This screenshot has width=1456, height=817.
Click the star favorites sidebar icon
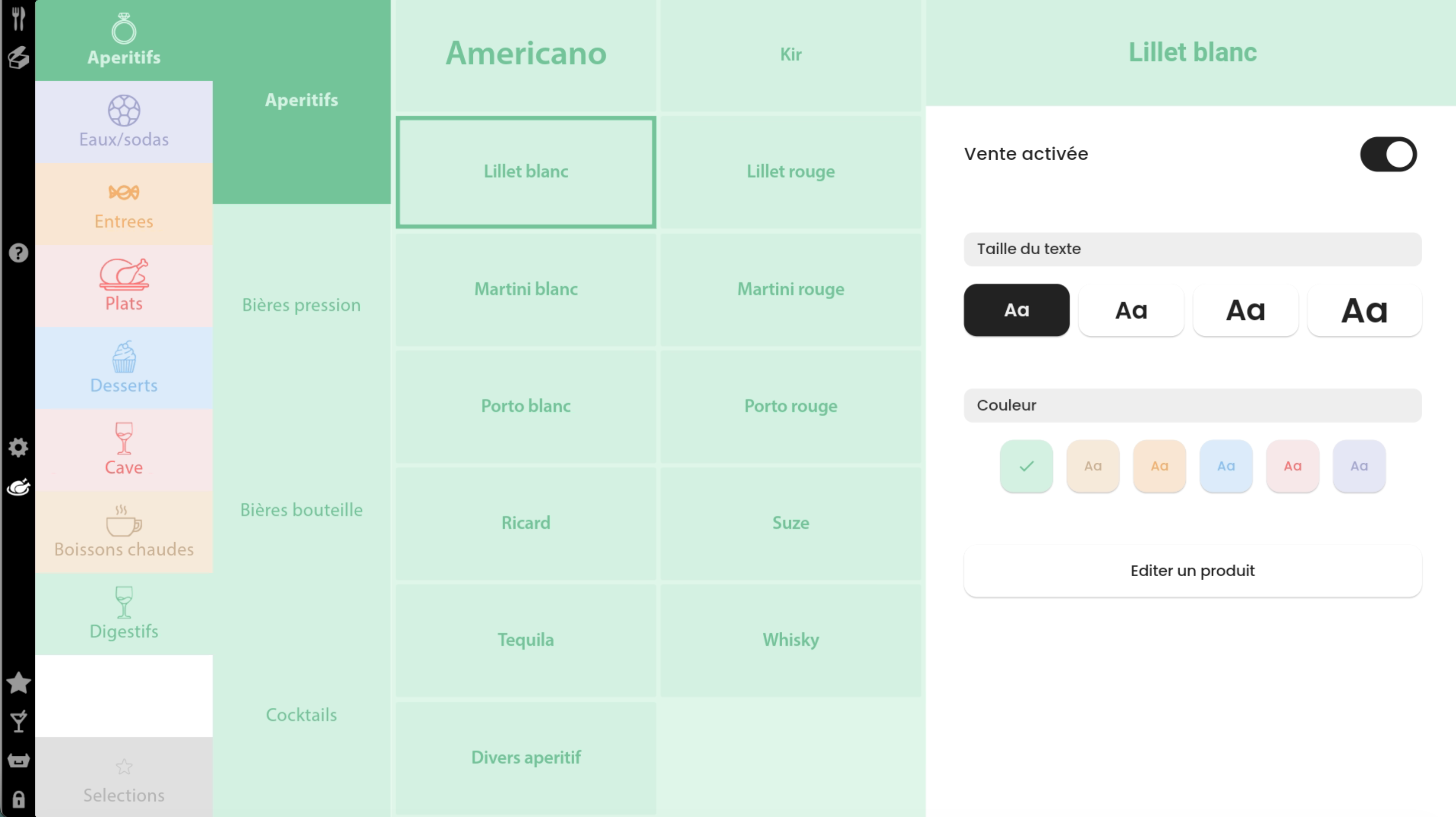point(18,683)
